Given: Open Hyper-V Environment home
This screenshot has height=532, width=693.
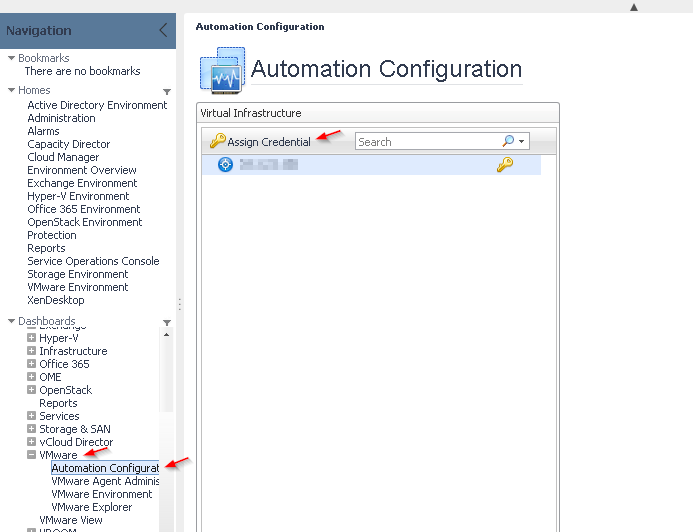Looking at the screenshot, I should [78, 196].
